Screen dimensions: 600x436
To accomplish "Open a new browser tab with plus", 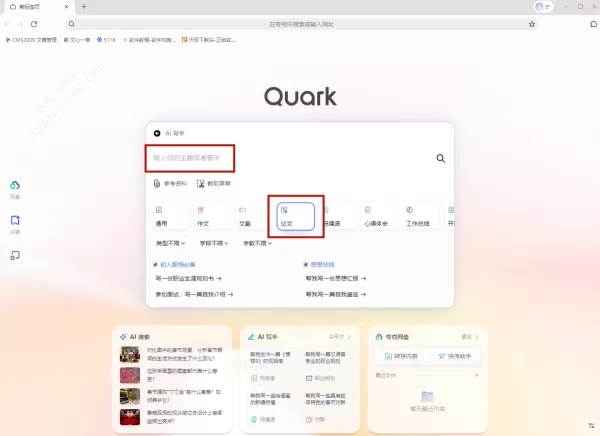I will pos(84,7).
